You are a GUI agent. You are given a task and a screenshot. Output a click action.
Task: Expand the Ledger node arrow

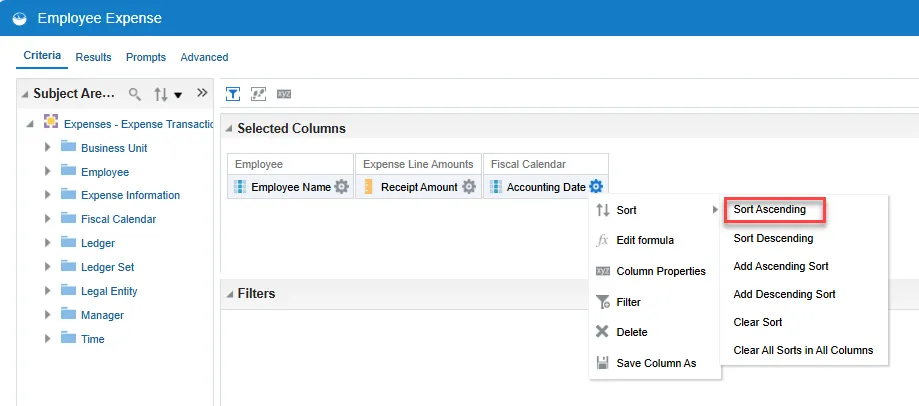coord(47,243)
